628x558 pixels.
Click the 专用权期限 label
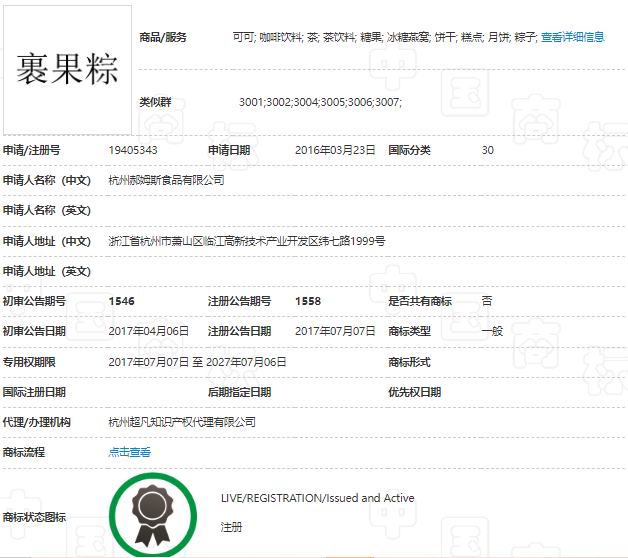tap(29, 362)
